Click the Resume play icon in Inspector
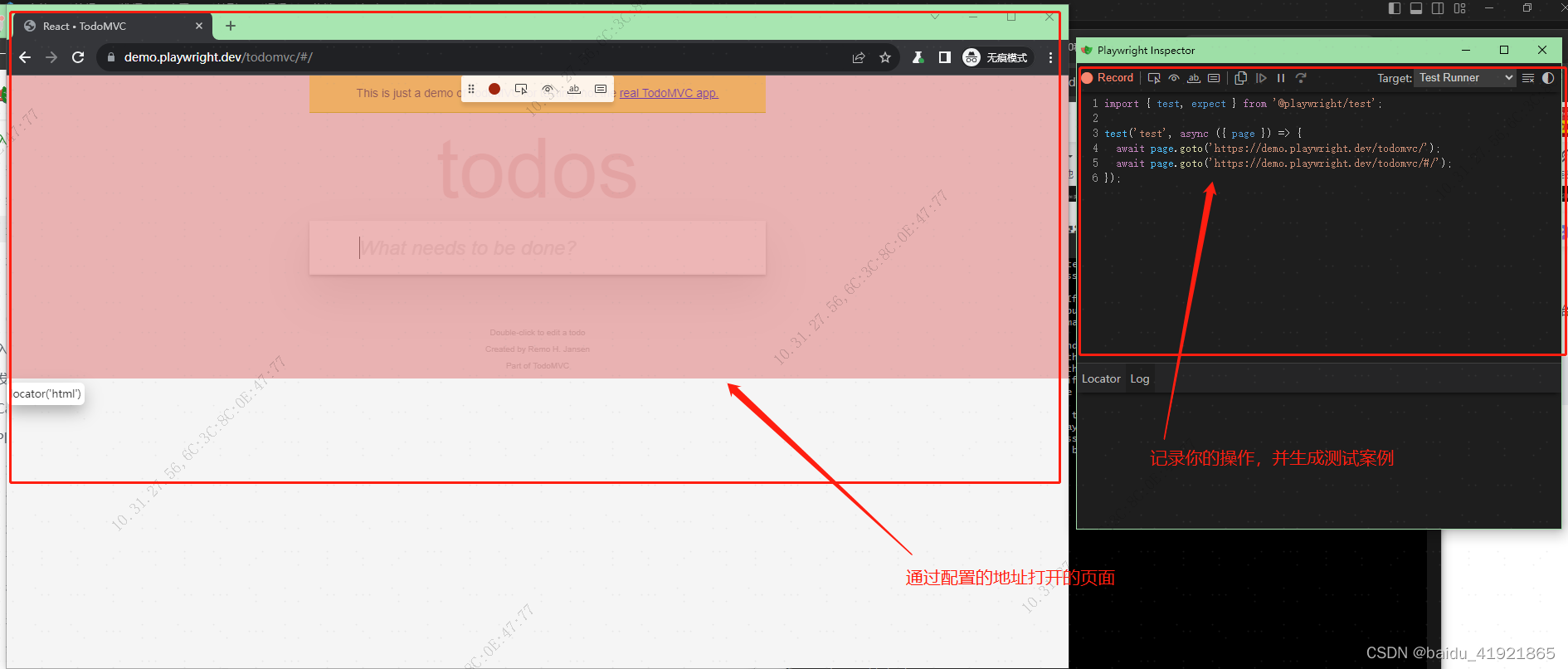 tap(1261, 78)
